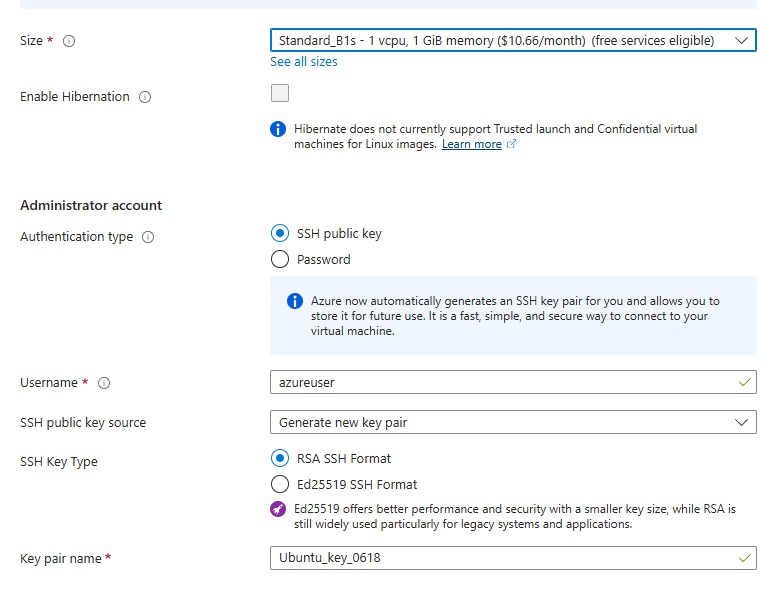Screen dimensions: 776x590
Task: Open the See all sizes link
Action: tap(304, 62)
